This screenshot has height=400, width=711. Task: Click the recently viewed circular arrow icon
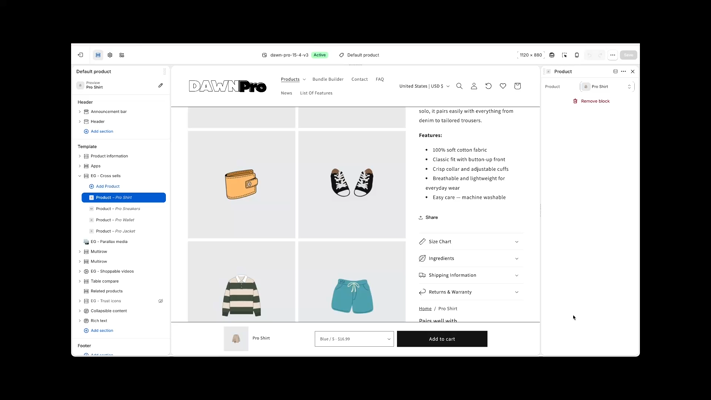point(488,86)
